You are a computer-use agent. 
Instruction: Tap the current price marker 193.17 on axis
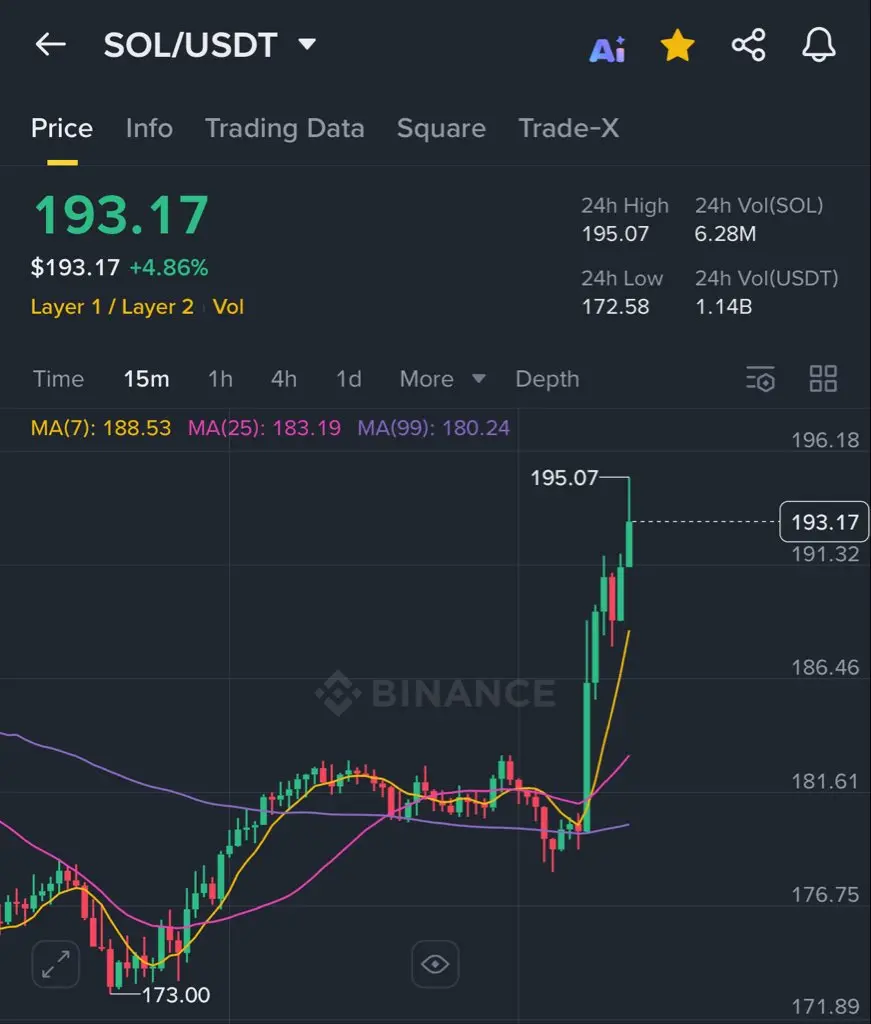[824, 522]
